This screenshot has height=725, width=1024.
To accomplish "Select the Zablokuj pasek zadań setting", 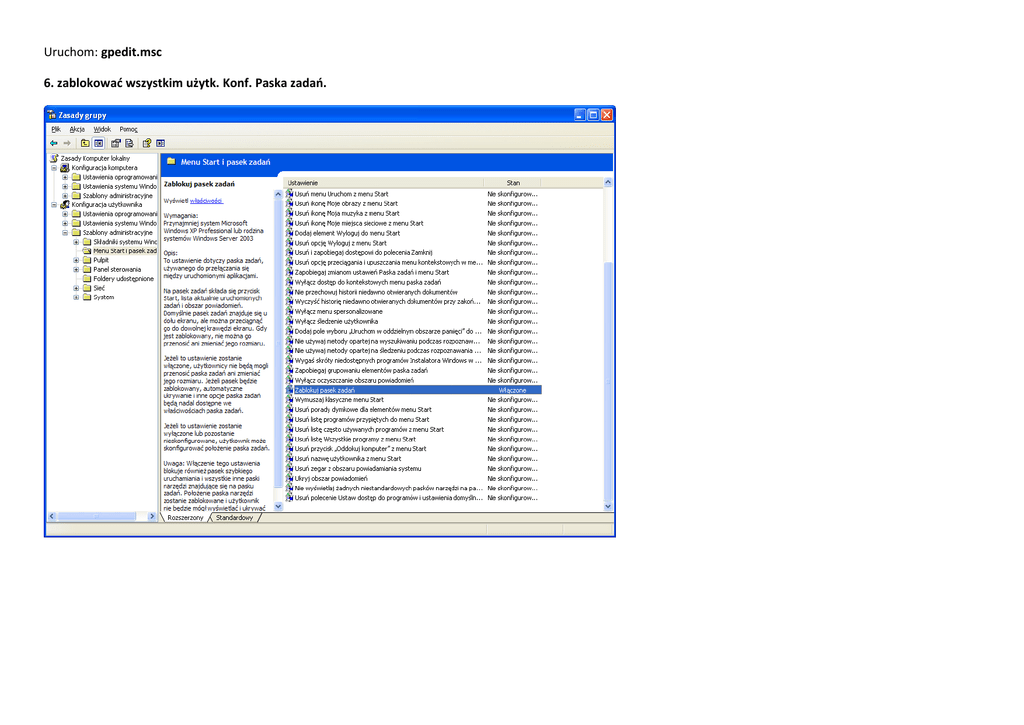I will [x=324, y=390].
